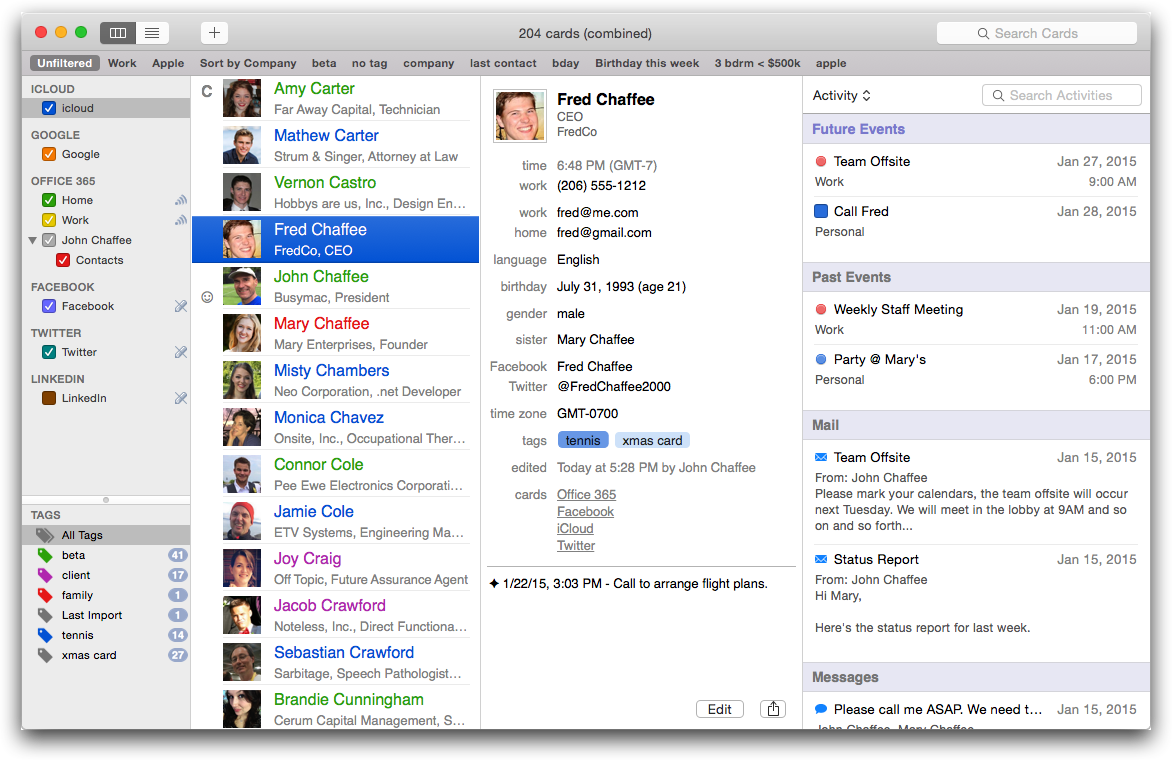
Task: Click the red family tag icon
Action: point(45,596)
